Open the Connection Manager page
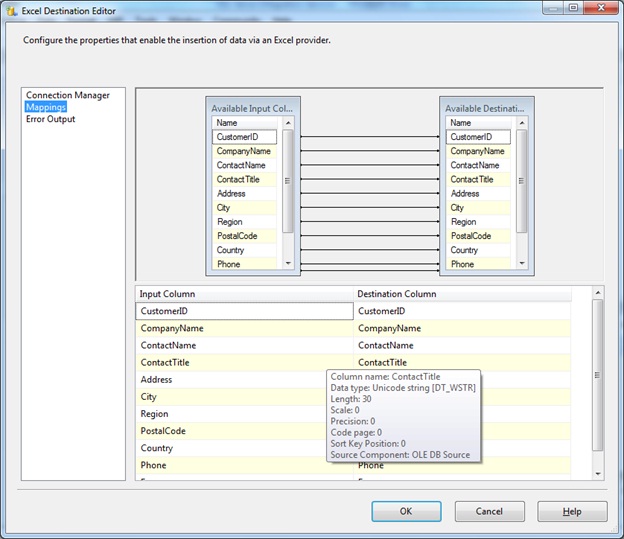The width and height of the screenshot is (624, 539). [68, 95]
